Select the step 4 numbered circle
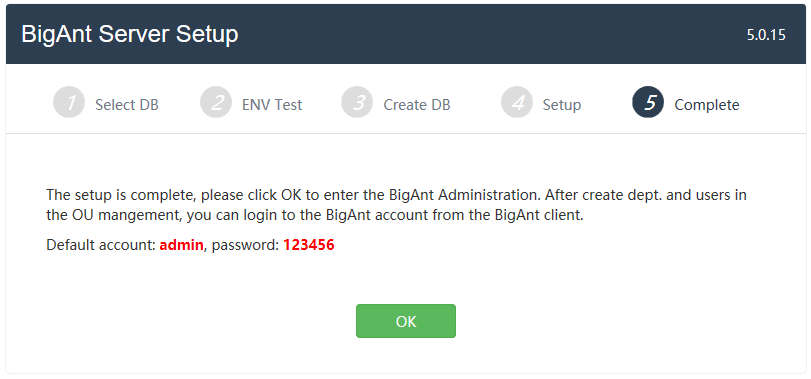The height and width of the screenshot is (379, 811). (x=517, y=102)
